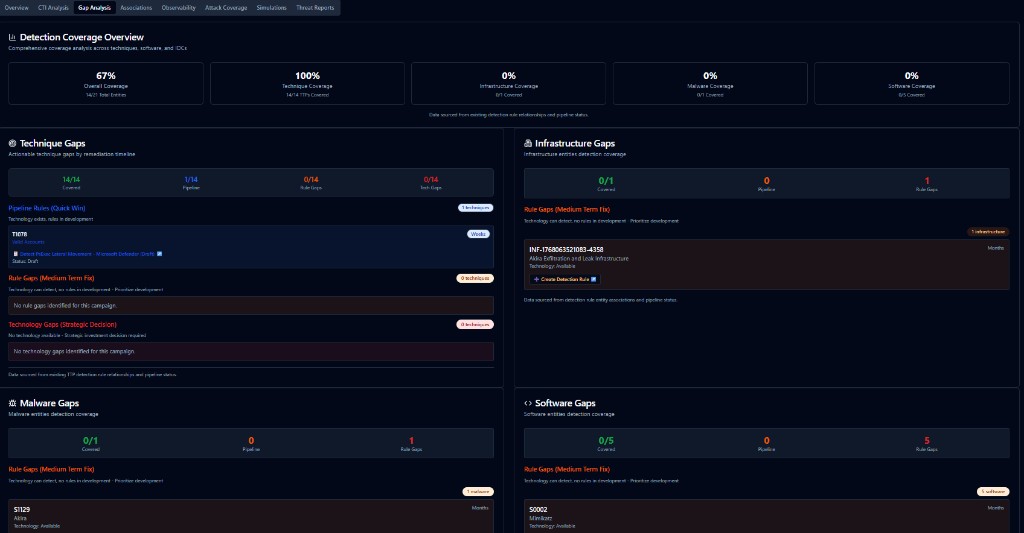Image resolution: width=1024 pixels, height=533 pixels.
Task: Click Technique Gaps Rule Gaps (Medium Term Fix) heading
Action: tap(51, 278)
